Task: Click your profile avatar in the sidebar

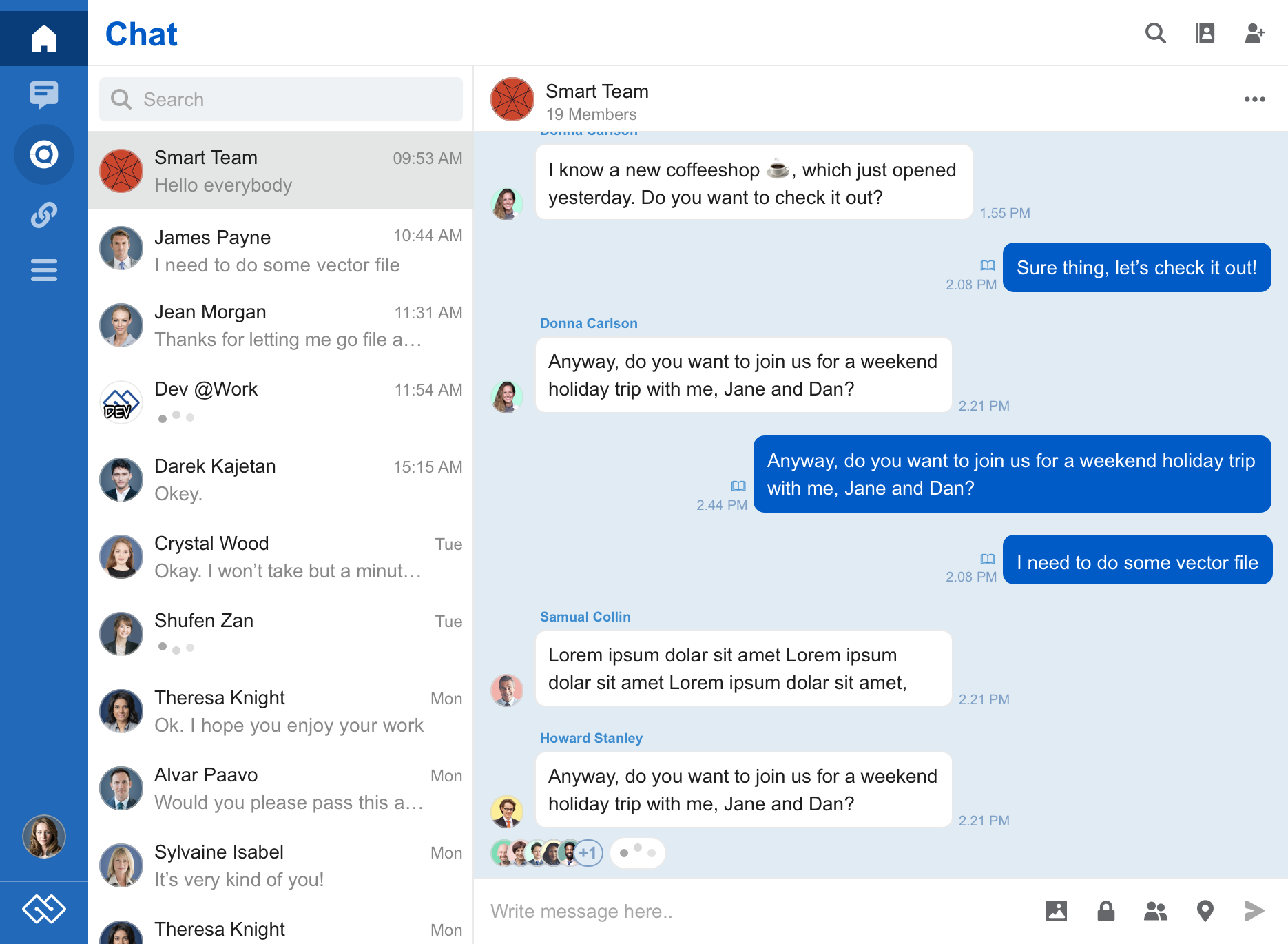Action: (x=43, y=837)
